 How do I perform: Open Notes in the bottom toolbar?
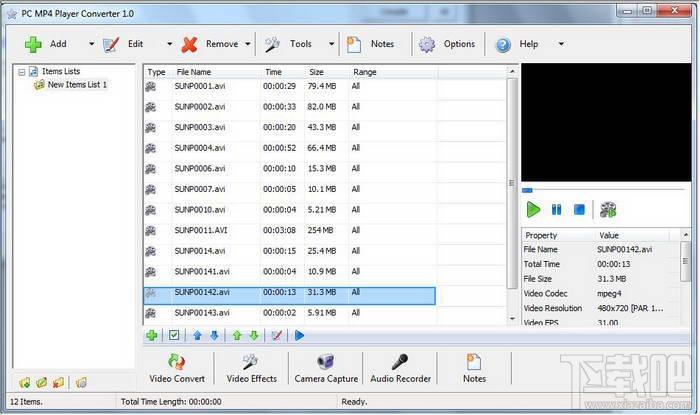pos(474,368)
